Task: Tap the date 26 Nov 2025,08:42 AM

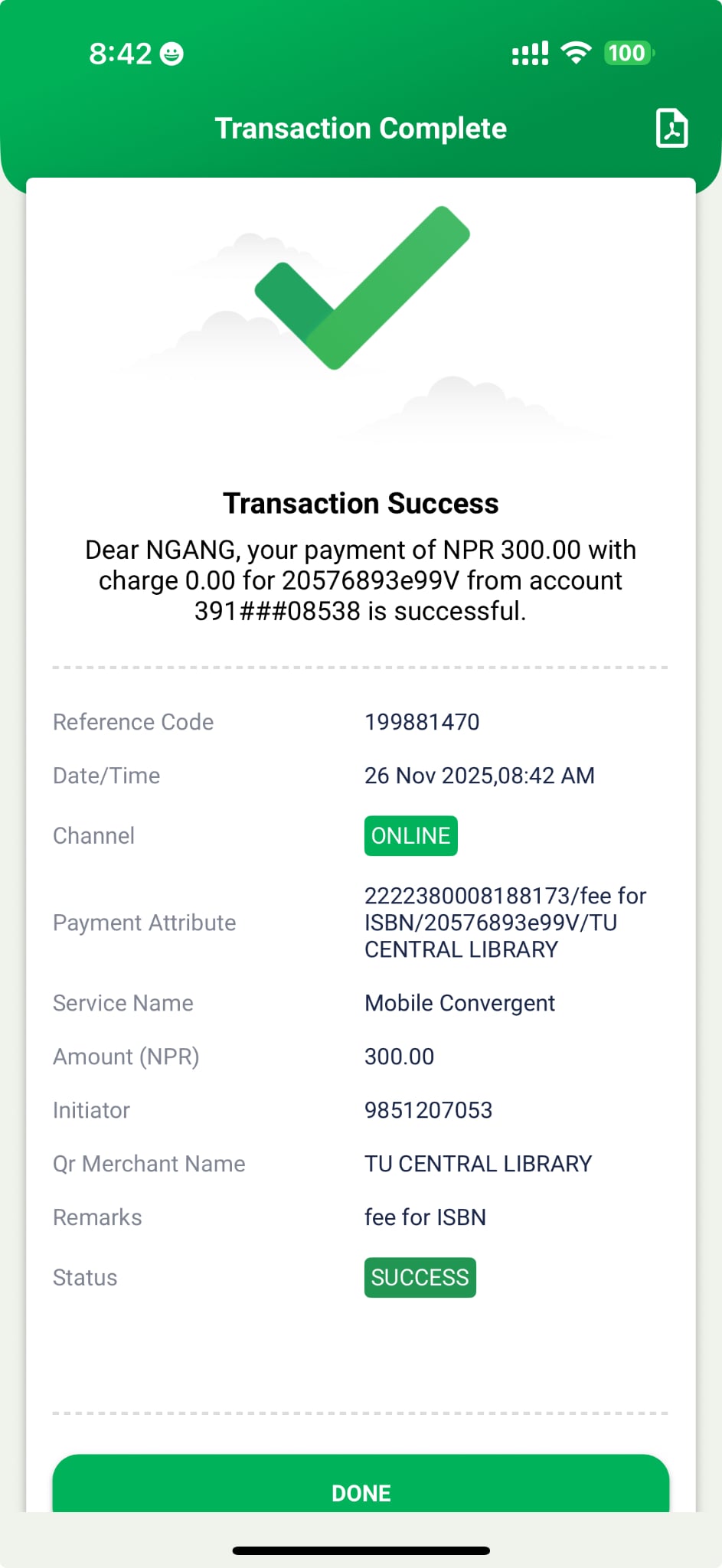Action: [x=479, y=776]
